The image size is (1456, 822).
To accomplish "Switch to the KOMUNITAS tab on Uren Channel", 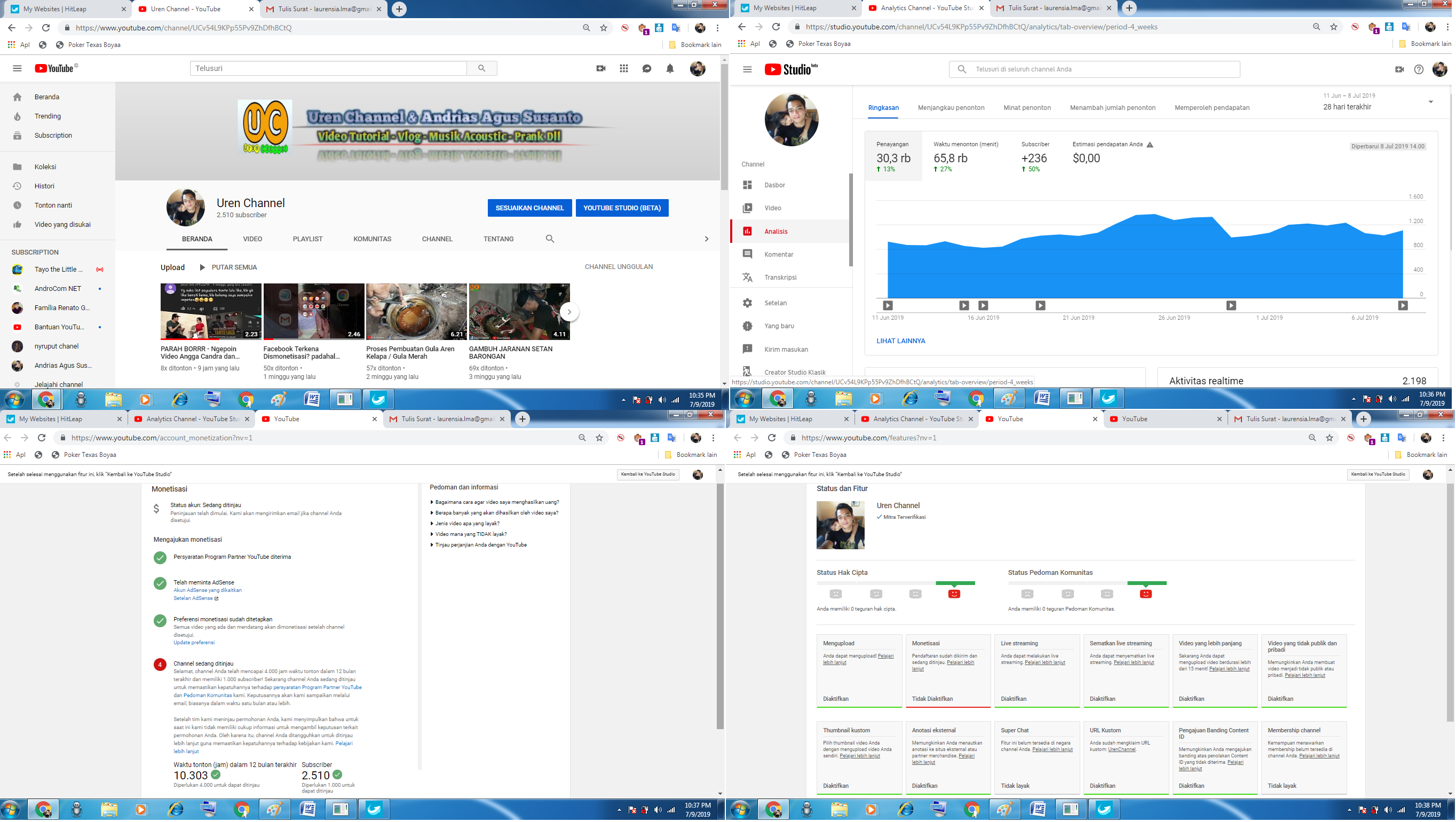I will point(372,239).
